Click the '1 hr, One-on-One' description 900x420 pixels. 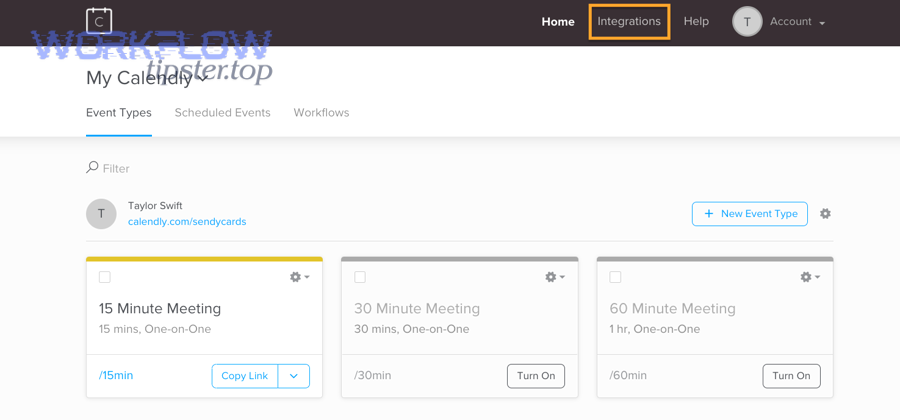coord(655,329)
